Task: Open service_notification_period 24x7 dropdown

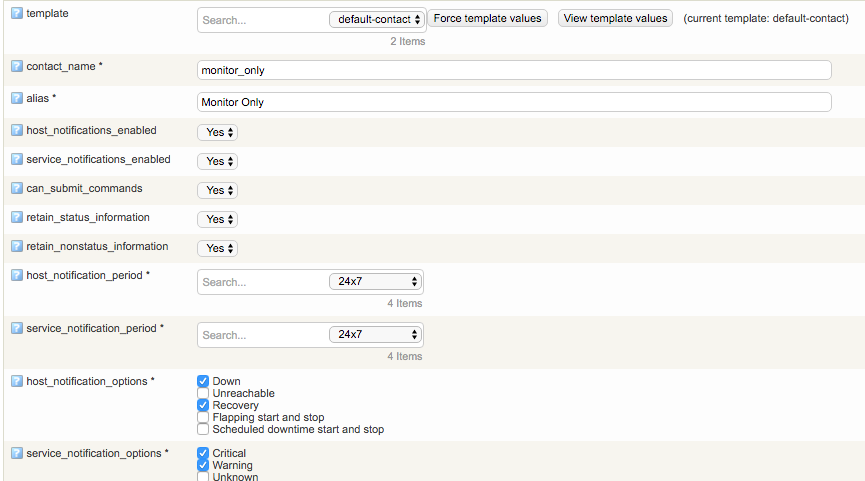Action: pyautogui.click(x=375, y=334)
